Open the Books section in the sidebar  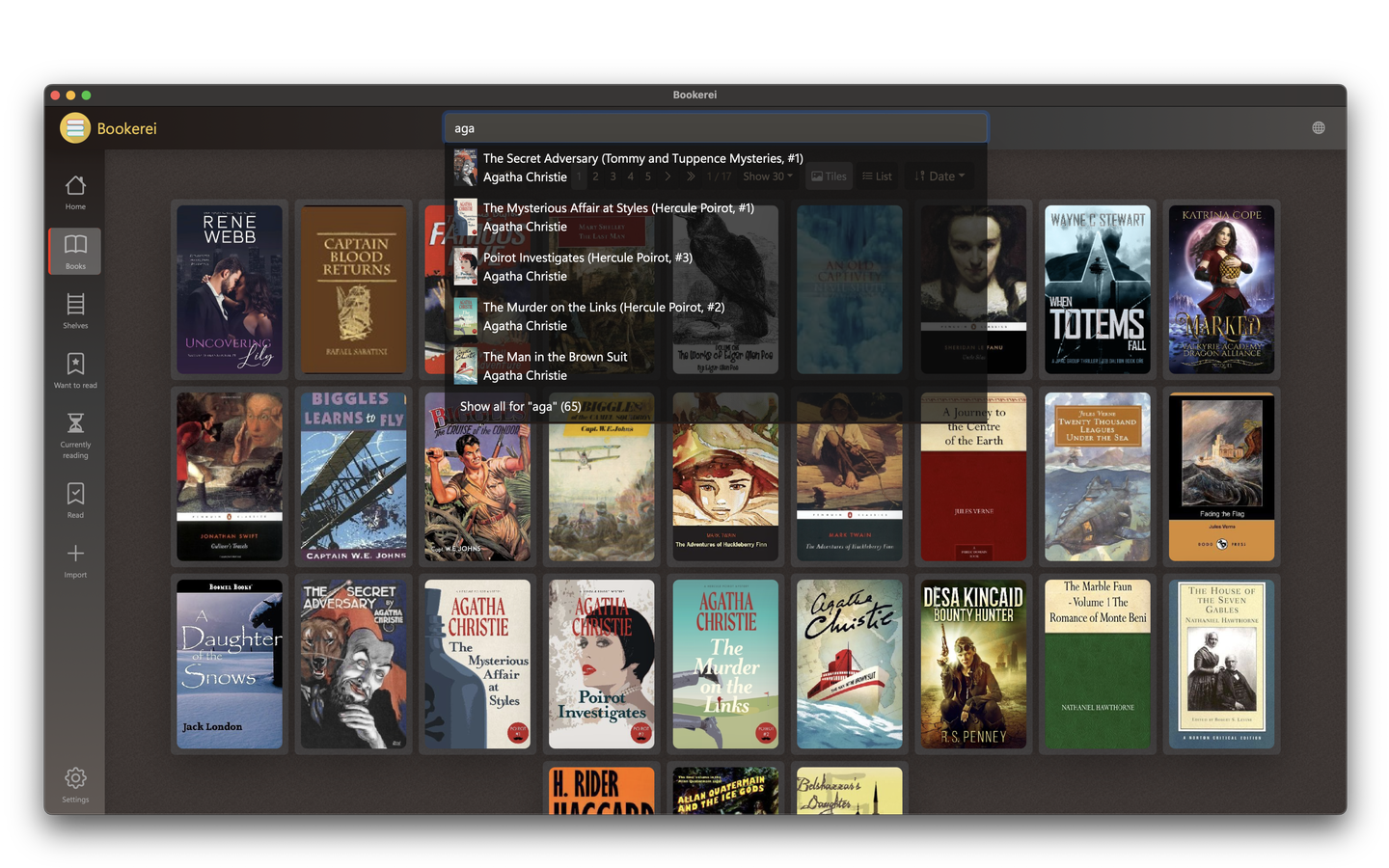[x=75, y=251]
